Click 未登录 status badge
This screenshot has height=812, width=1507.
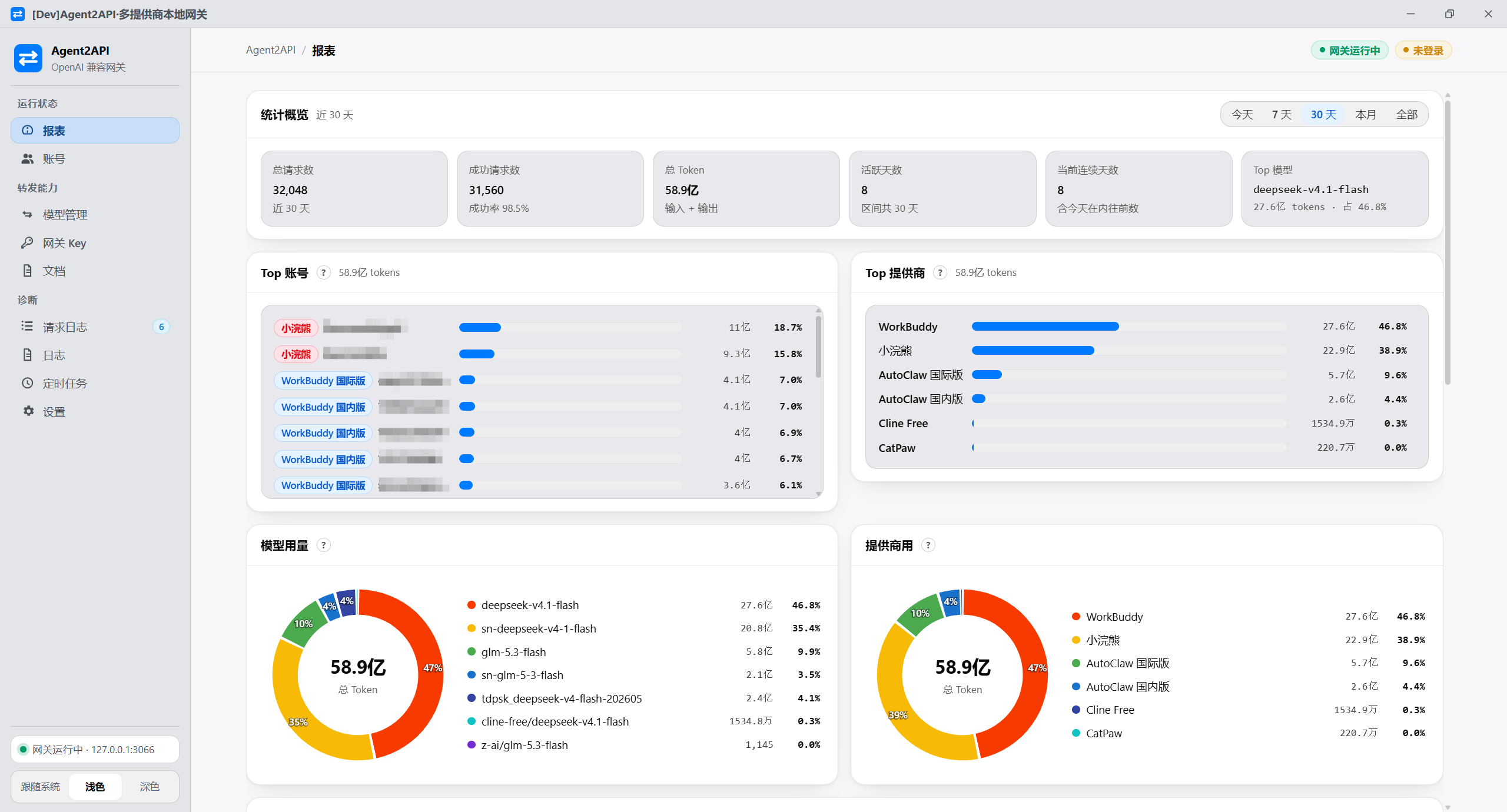[1423, 51]
